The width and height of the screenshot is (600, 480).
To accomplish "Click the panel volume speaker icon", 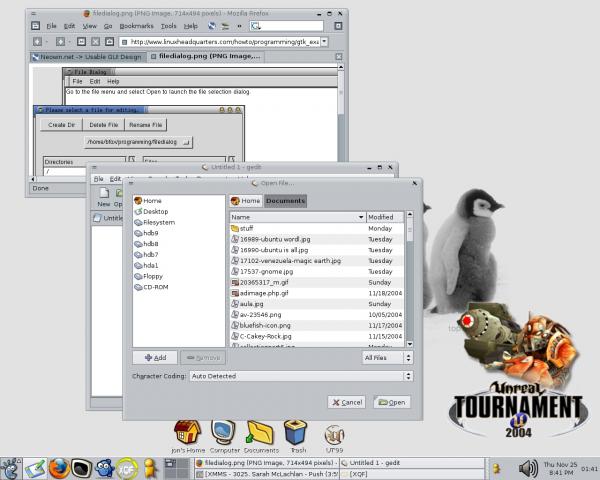I will coord(528,469).
